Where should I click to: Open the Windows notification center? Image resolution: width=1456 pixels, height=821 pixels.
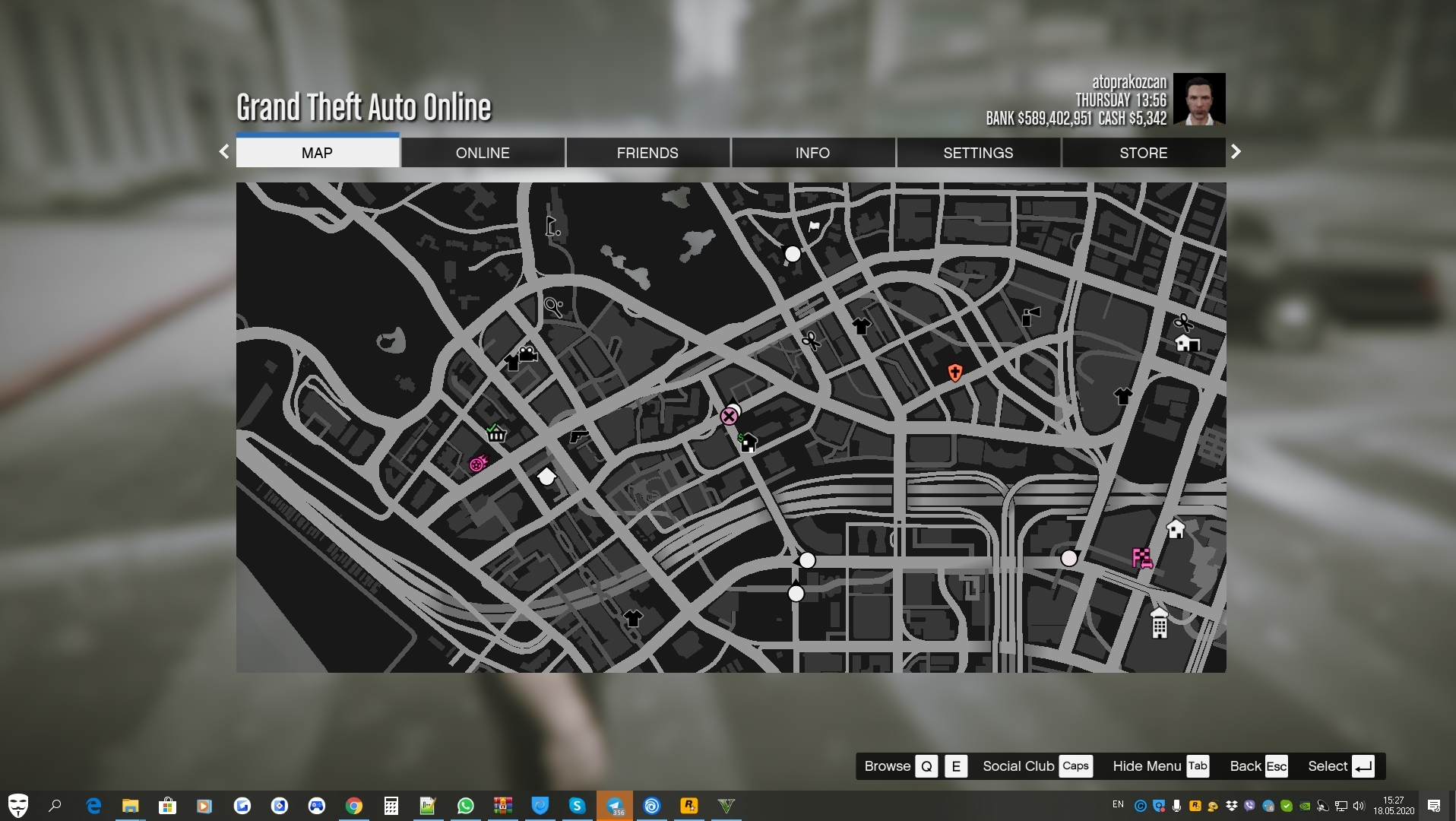[x=1434, y=806]
